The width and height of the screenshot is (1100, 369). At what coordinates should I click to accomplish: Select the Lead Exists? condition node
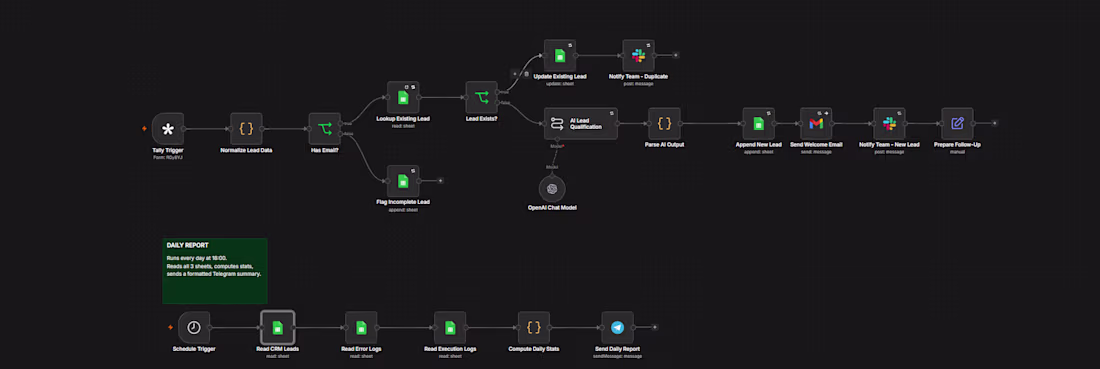pos(482,97)
